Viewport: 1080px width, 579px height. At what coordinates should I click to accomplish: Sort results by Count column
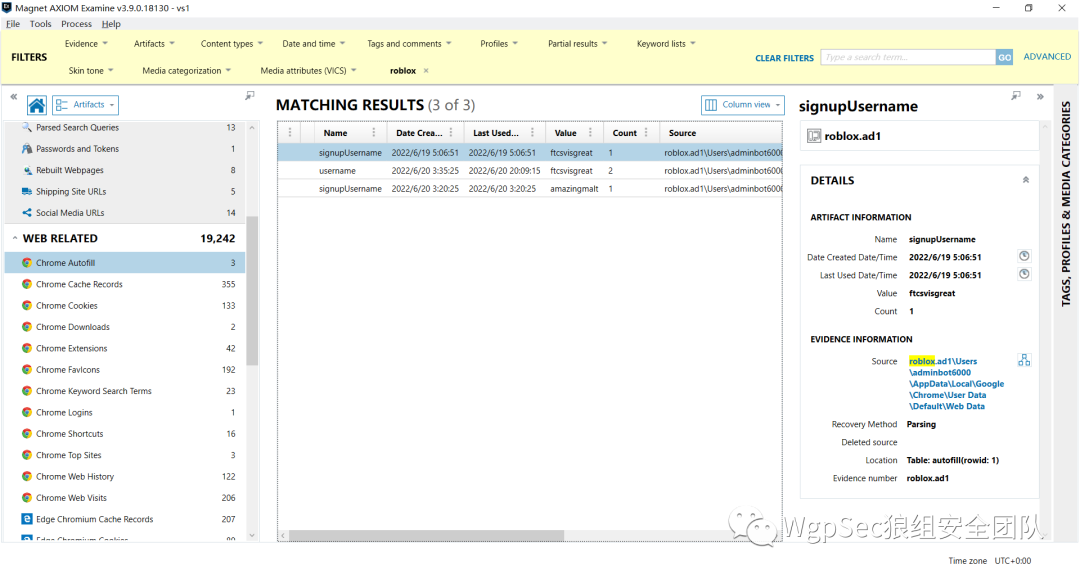(625, 133)
